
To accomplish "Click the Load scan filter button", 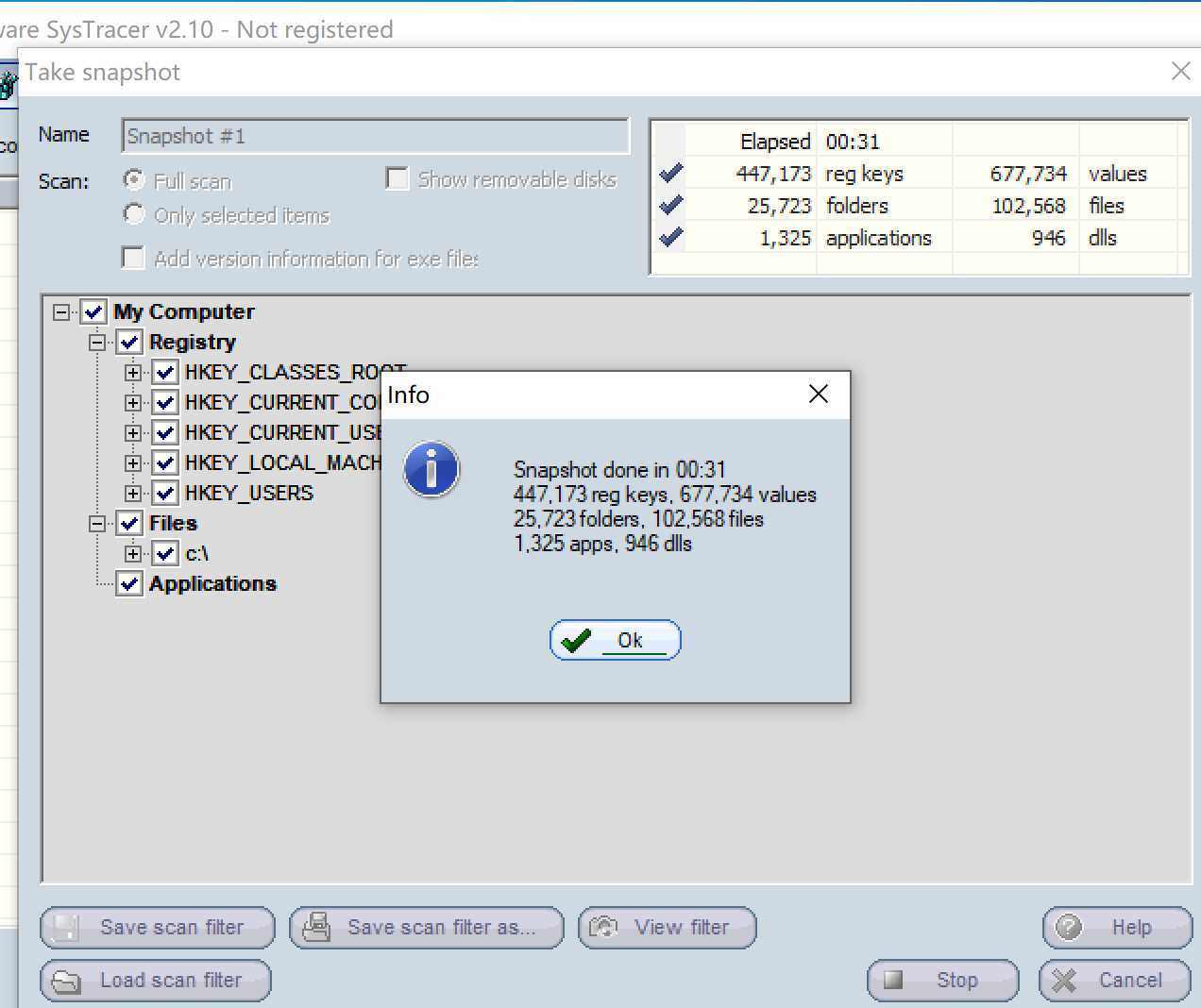I will click(156, 980).
